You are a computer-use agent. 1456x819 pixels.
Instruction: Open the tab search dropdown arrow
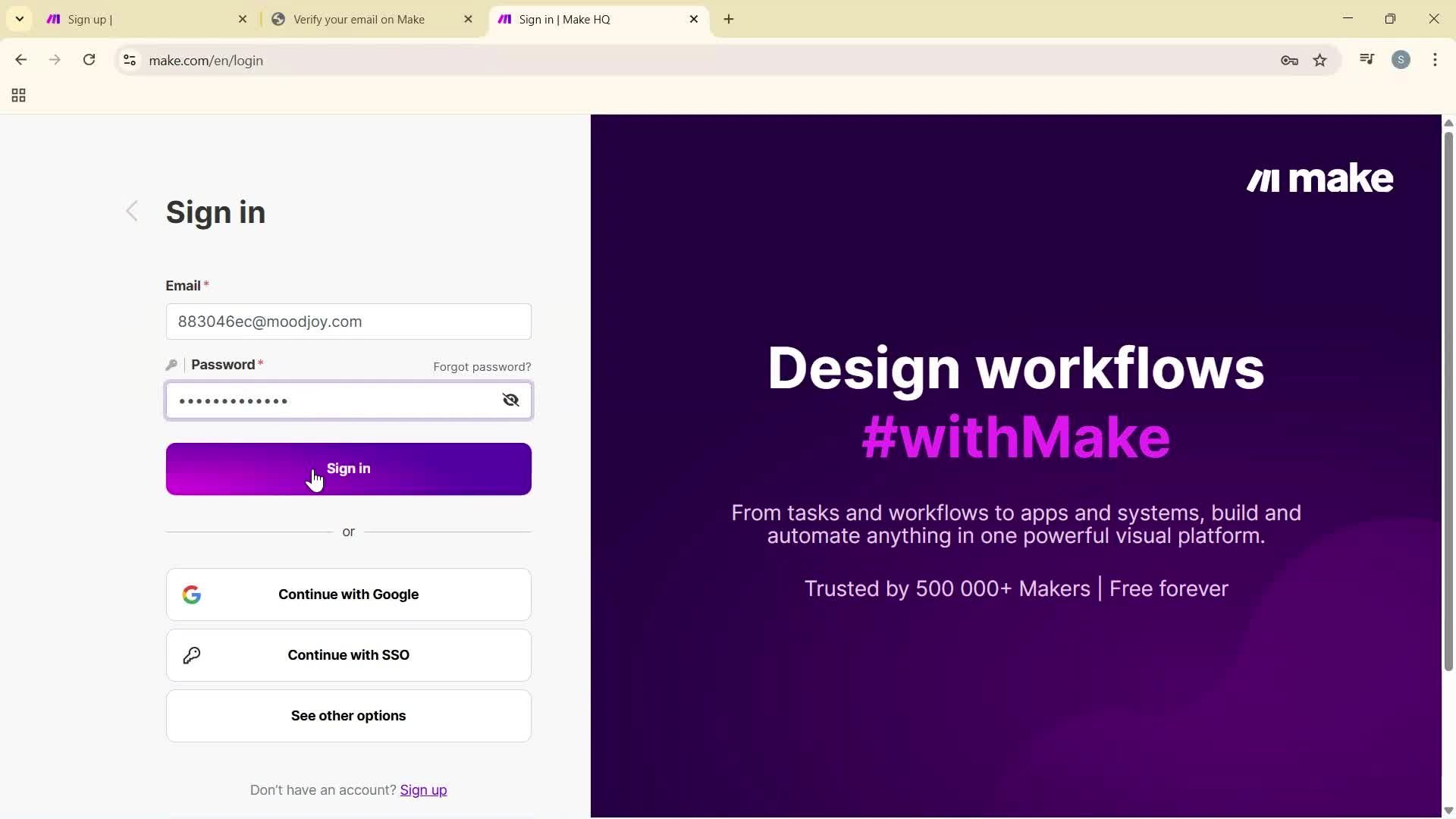point(19,18)
